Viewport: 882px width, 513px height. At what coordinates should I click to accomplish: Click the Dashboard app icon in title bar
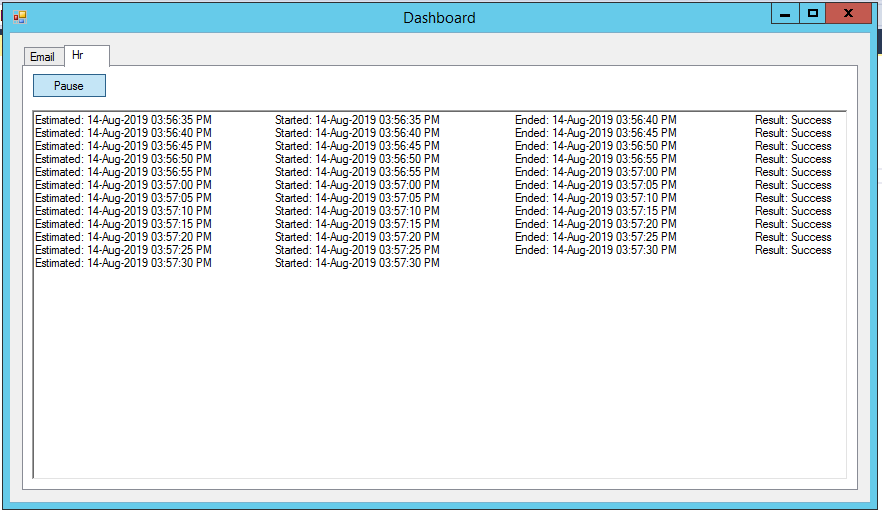tap(20, 17)
